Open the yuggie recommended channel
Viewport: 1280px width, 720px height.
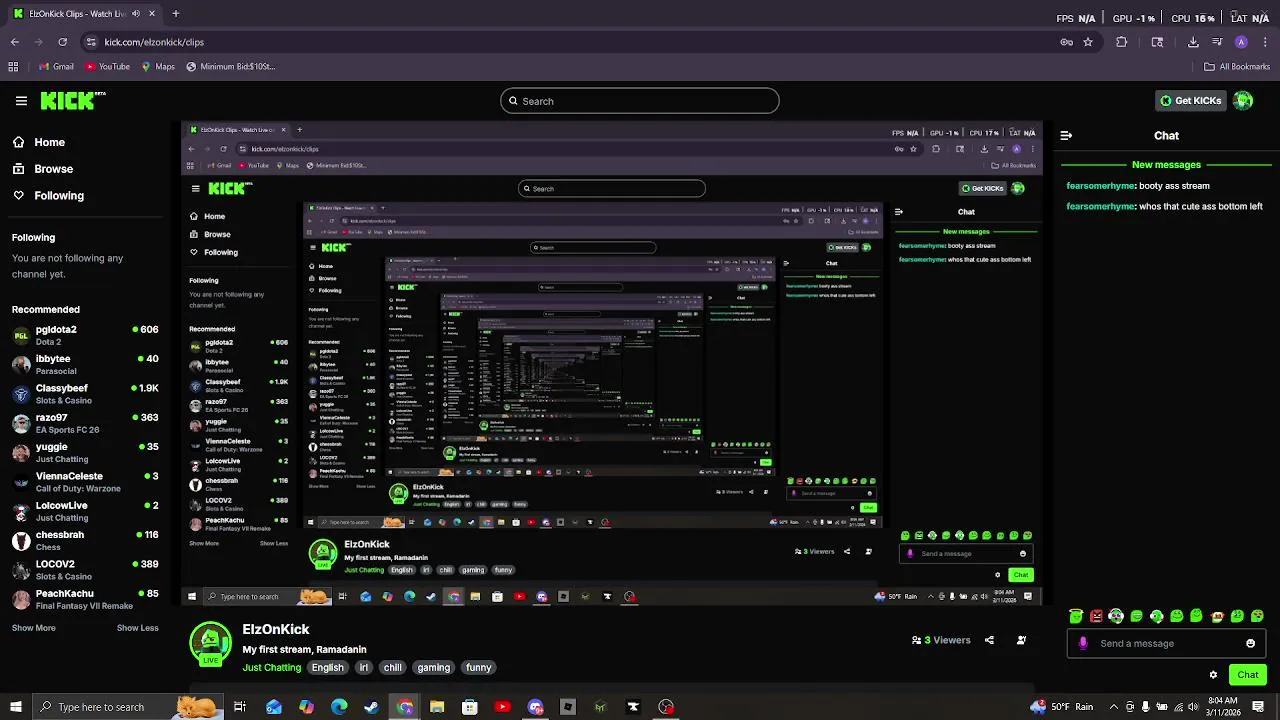[85, 452]
